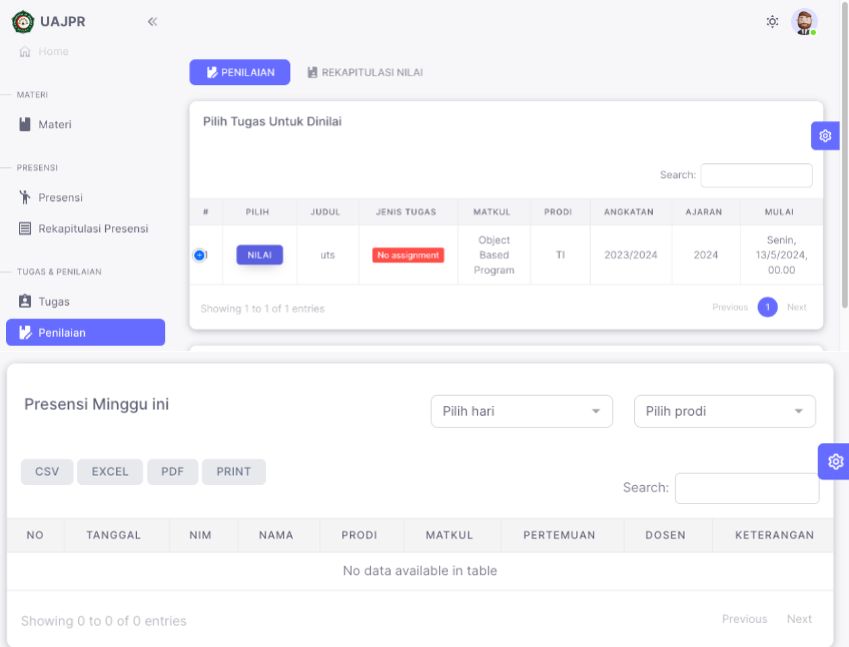Image resolution: width=849 pixels, height=647 pixels.
Task: Export table using EXCEL button
Action: pyautogui.click(x=110, y=472)
